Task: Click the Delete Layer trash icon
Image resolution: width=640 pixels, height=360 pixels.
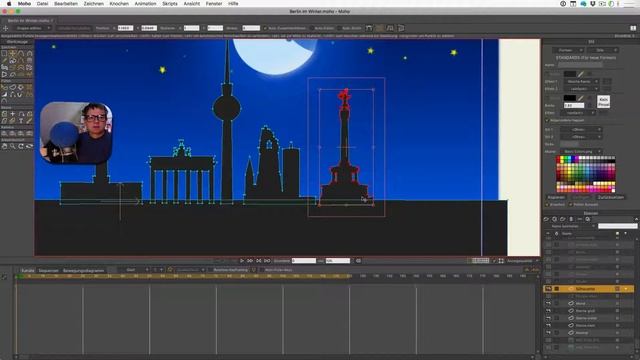Action: [x=571, y=219]
